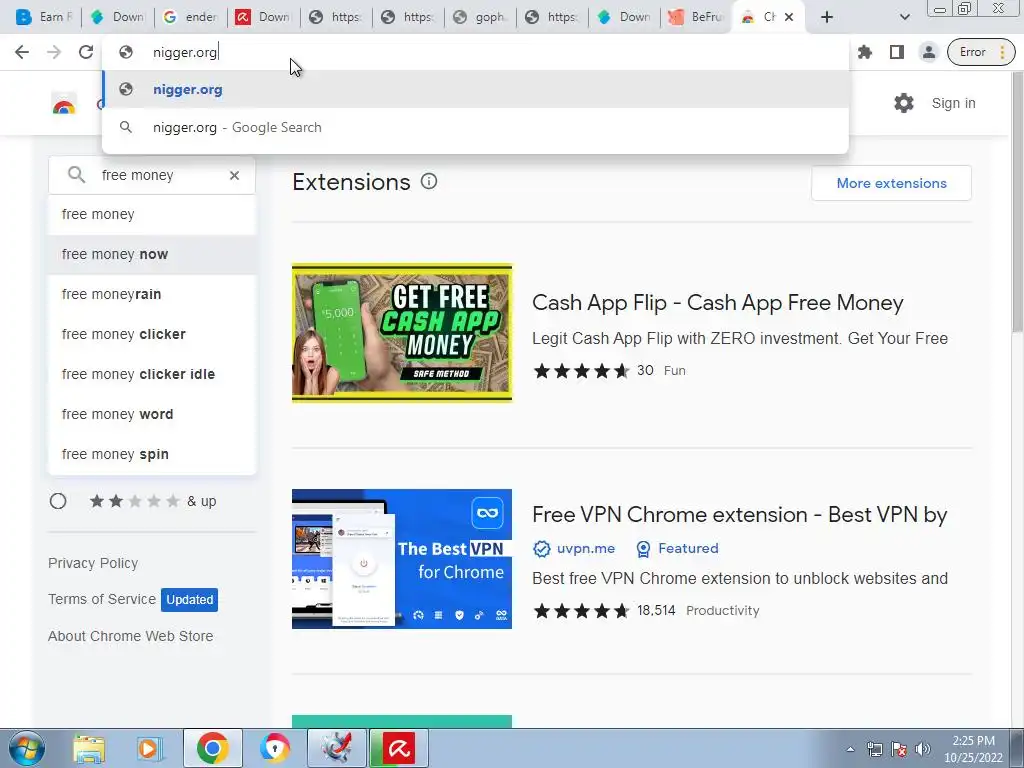Viewport: 1024px width, 768px height.
Task: Open the tab search chevron dropdown
Action: coord(904,17)
